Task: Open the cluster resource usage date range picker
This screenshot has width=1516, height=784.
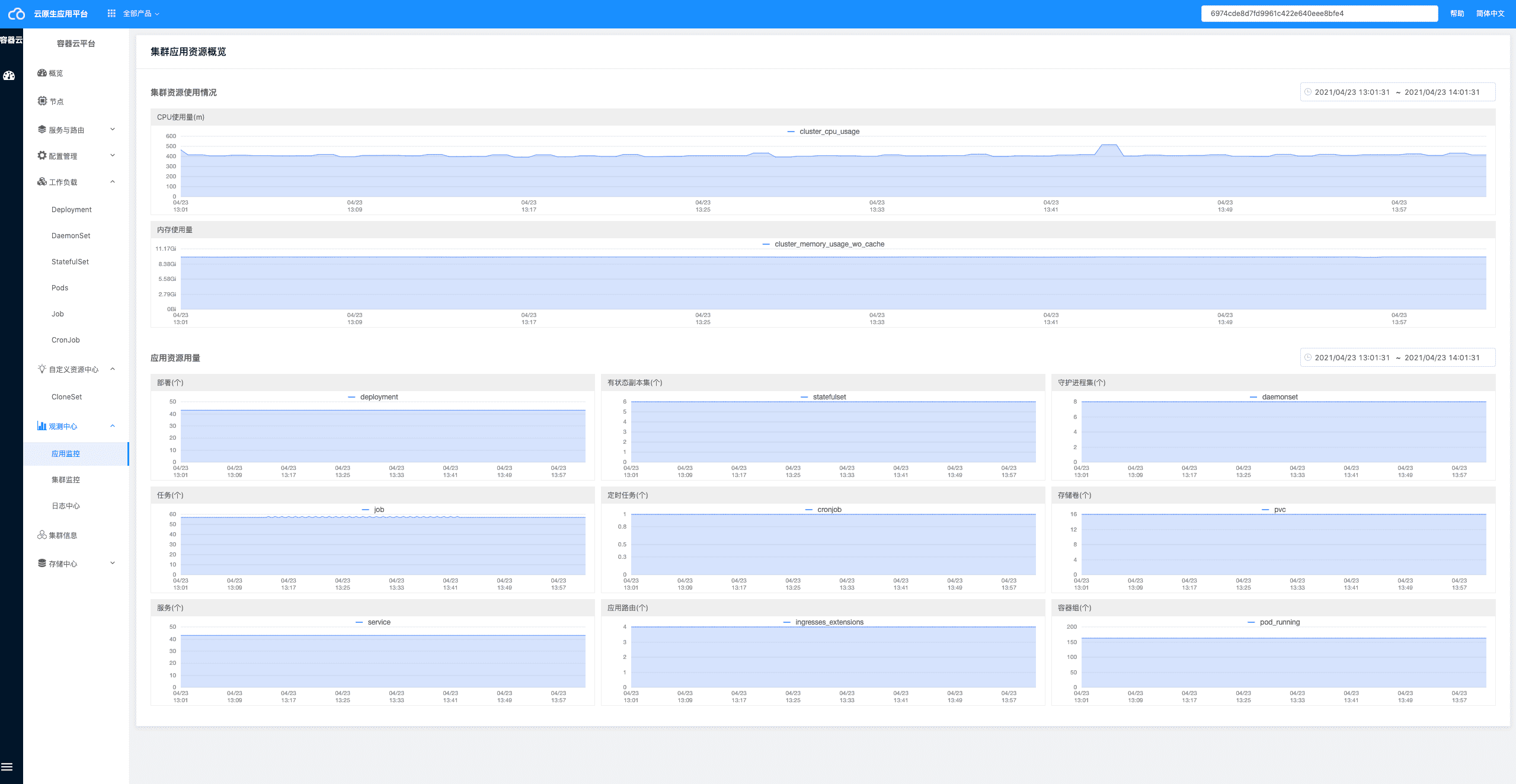Action: [x=1397, y=92]
